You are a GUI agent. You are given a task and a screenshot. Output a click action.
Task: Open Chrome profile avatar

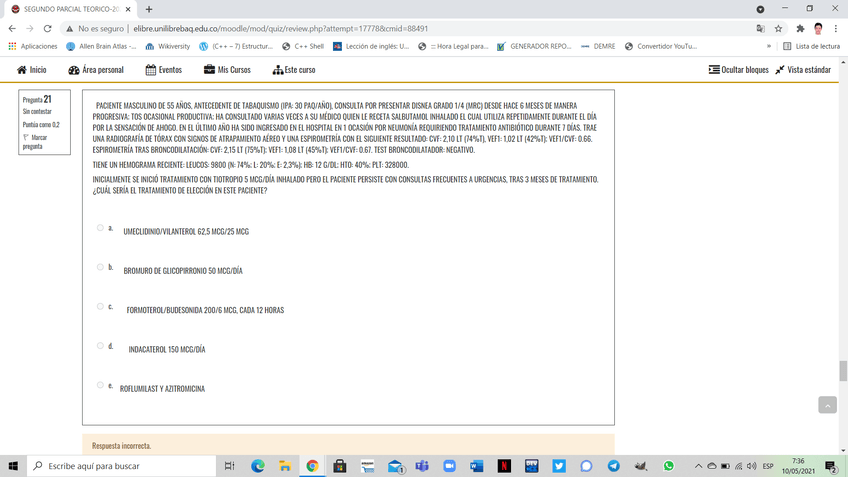pos(818,29)
